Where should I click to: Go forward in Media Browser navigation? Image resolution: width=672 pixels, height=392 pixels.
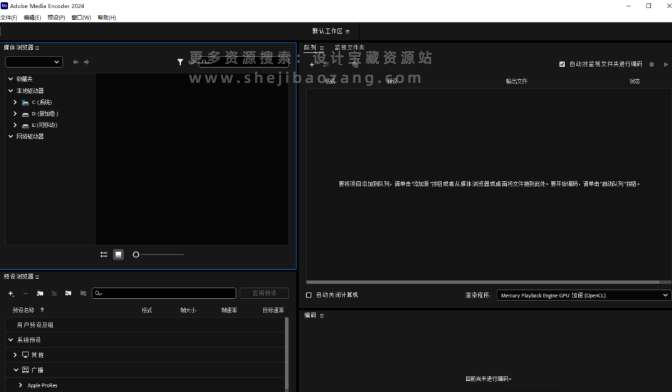coord(86,62)
